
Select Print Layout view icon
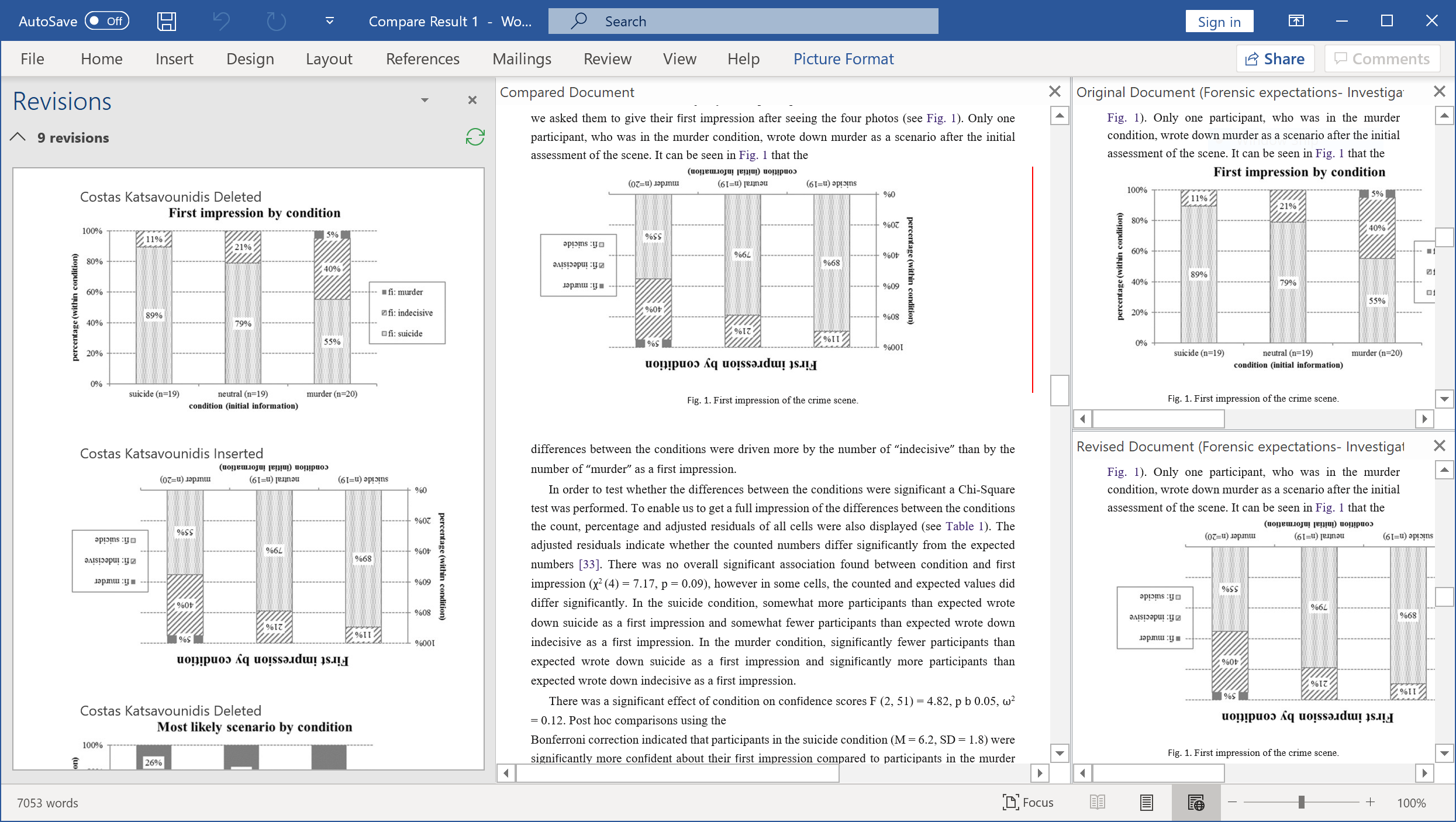tap(1146, 802)
